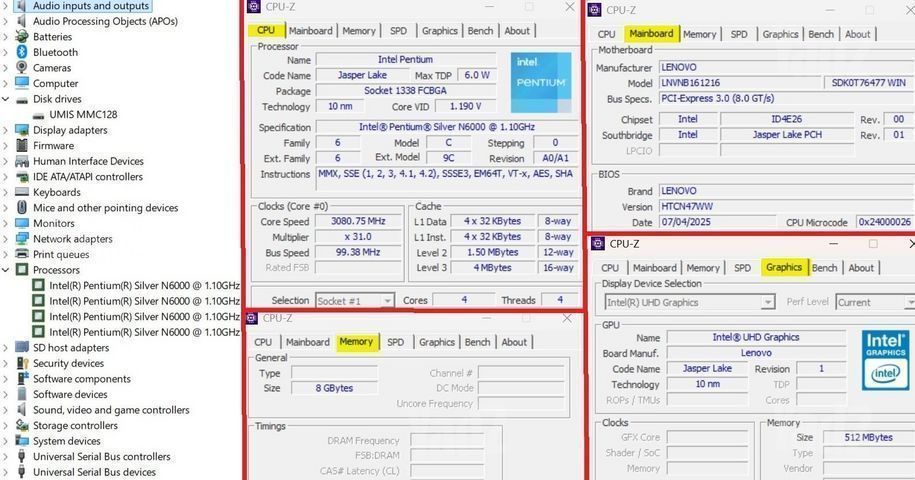This screenshot has height=480, width=915.
Task: Click the Universal Serial Bus controllers icon
Action: [22, 456]
